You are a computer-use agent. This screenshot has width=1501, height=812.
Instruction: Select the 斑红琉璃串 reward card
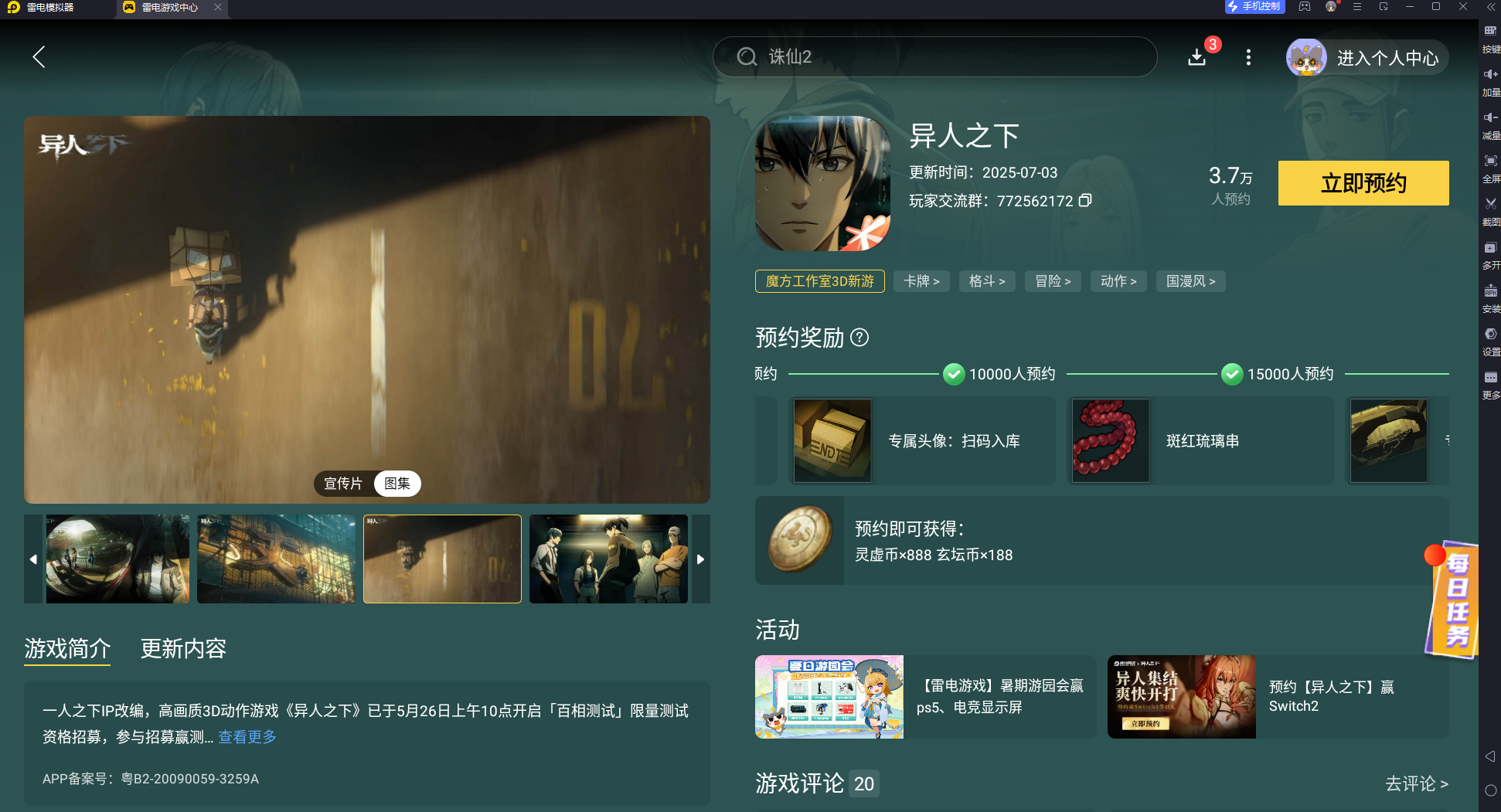[1200, 441]
